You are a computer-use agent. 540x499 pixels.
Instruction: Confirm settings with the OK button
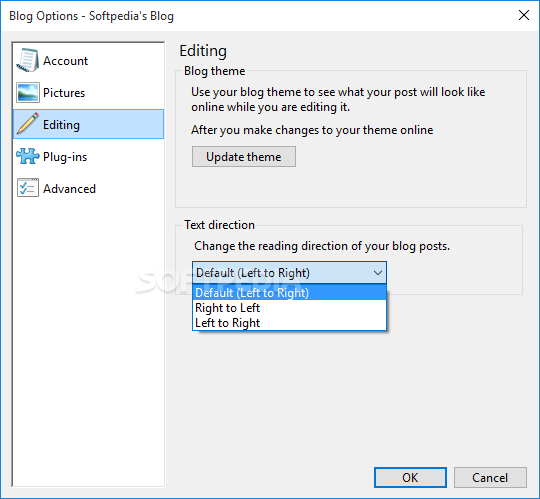(x=410, y=478)
